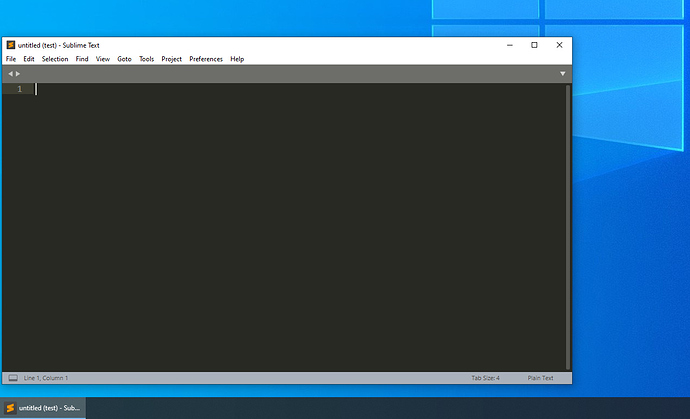690x419 pixels.
Task: Open the Preferences menu
Action: (x=206, y=59)
